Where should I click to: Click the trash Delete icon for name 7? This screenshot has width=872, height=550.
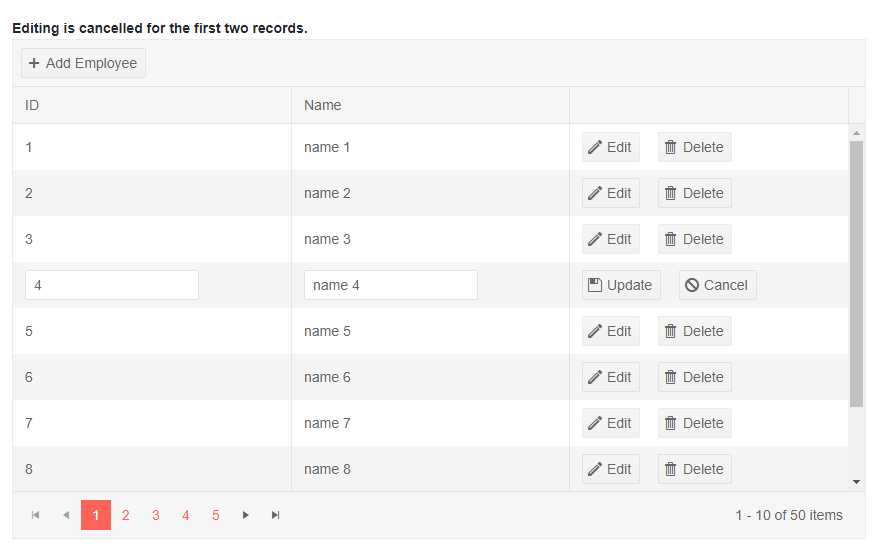[x=671, y=423]
